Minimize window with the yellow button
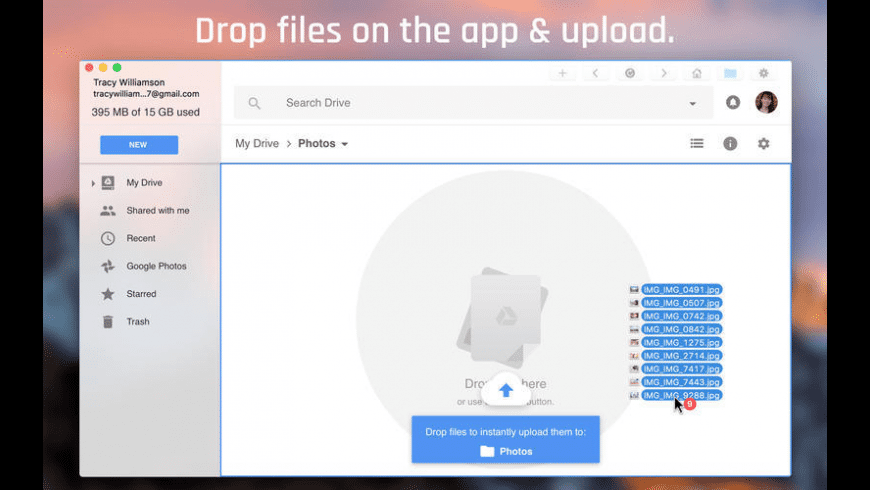The height and width of the screenshot is (490, 870). pos(103,68)
